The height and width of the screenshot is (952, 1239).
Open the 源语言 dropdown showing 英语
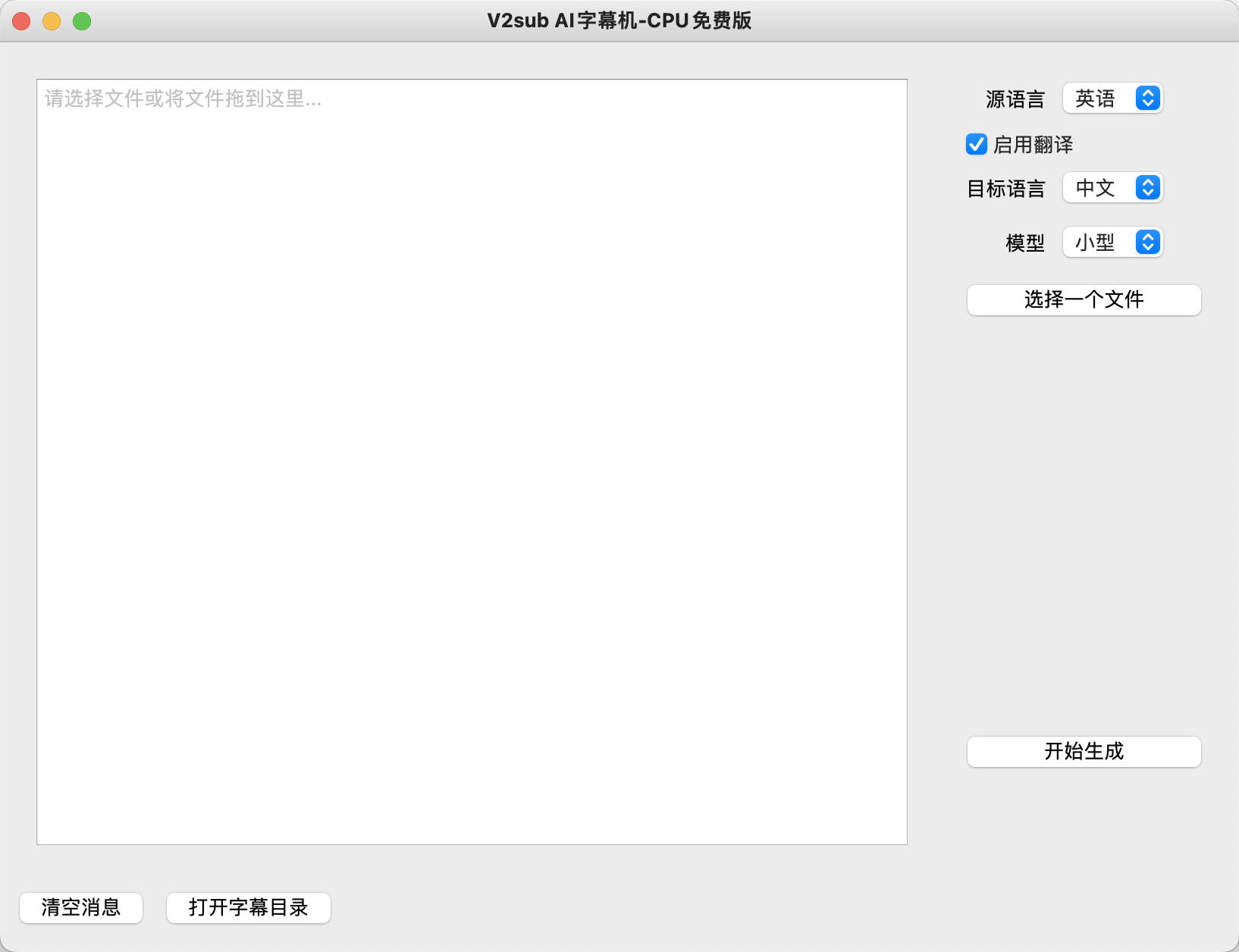pyautogui.click(x=1112, y=99)
